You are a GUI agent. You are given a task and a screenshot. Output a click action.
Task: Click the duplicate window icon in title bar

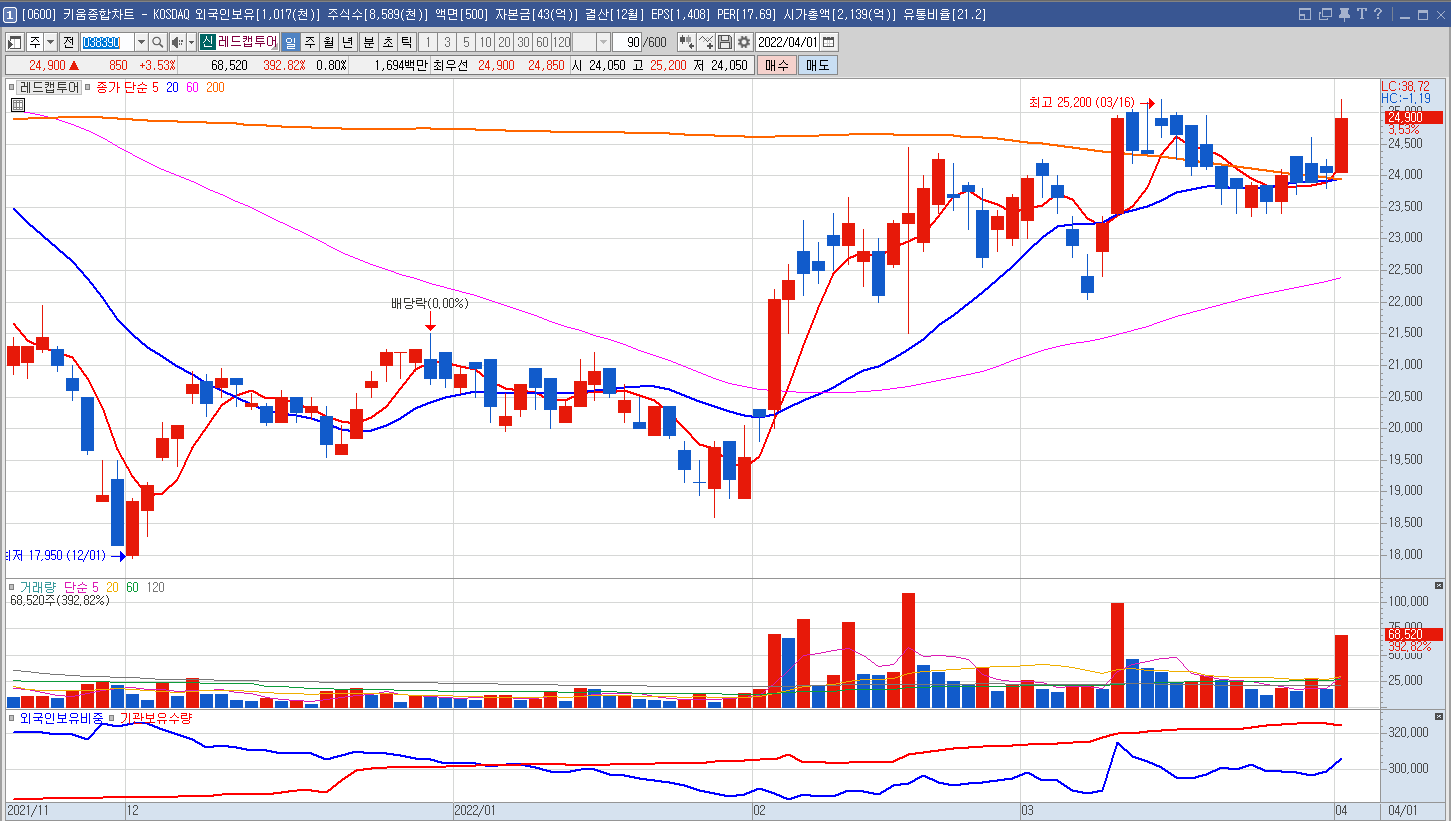tap(1326, 14)
